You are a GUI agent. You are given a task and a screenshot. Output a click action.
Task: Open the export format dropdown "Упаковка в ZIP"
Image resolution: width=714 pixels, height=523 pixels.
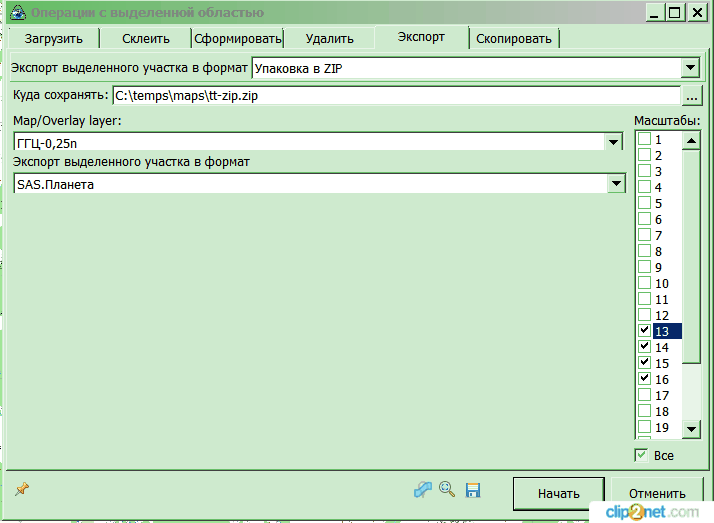[x=688, y=68]
